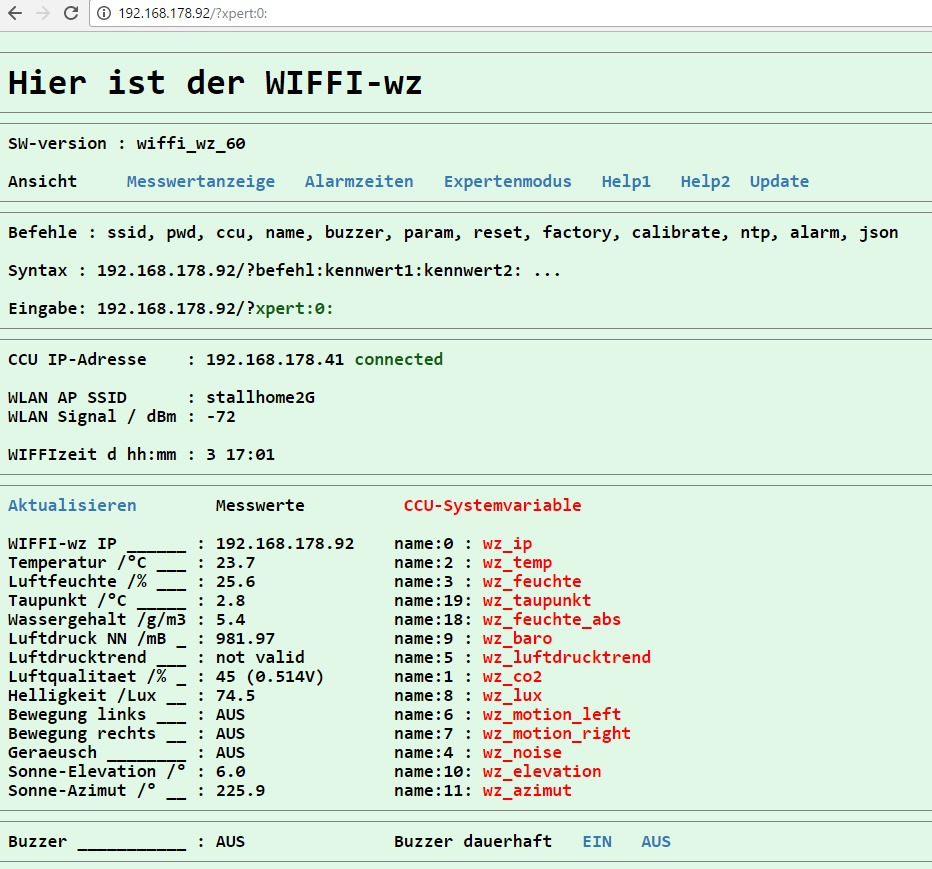Click the Update link
This screenshot has height=869, width=932.
tap(779, 181)
